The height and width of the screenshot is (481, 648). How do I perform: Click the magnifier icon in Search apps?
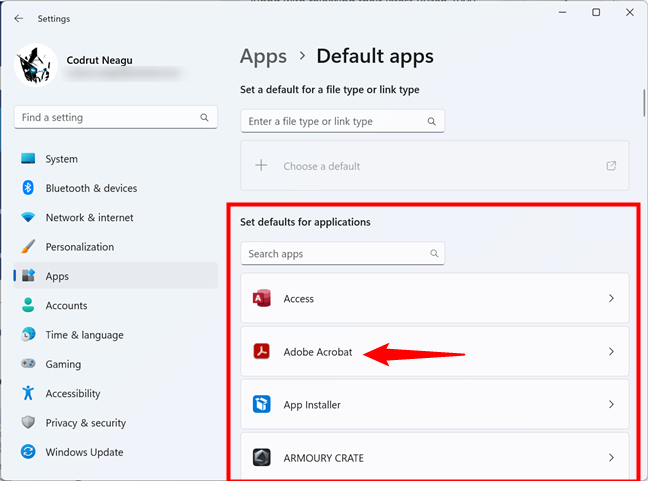click(x=434, y=253)
